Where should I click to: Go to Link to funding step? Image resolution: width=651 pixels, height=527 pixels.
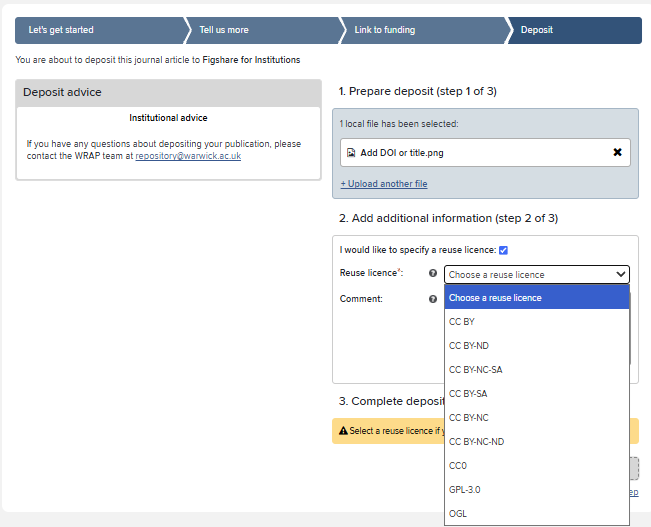point(424,30)
